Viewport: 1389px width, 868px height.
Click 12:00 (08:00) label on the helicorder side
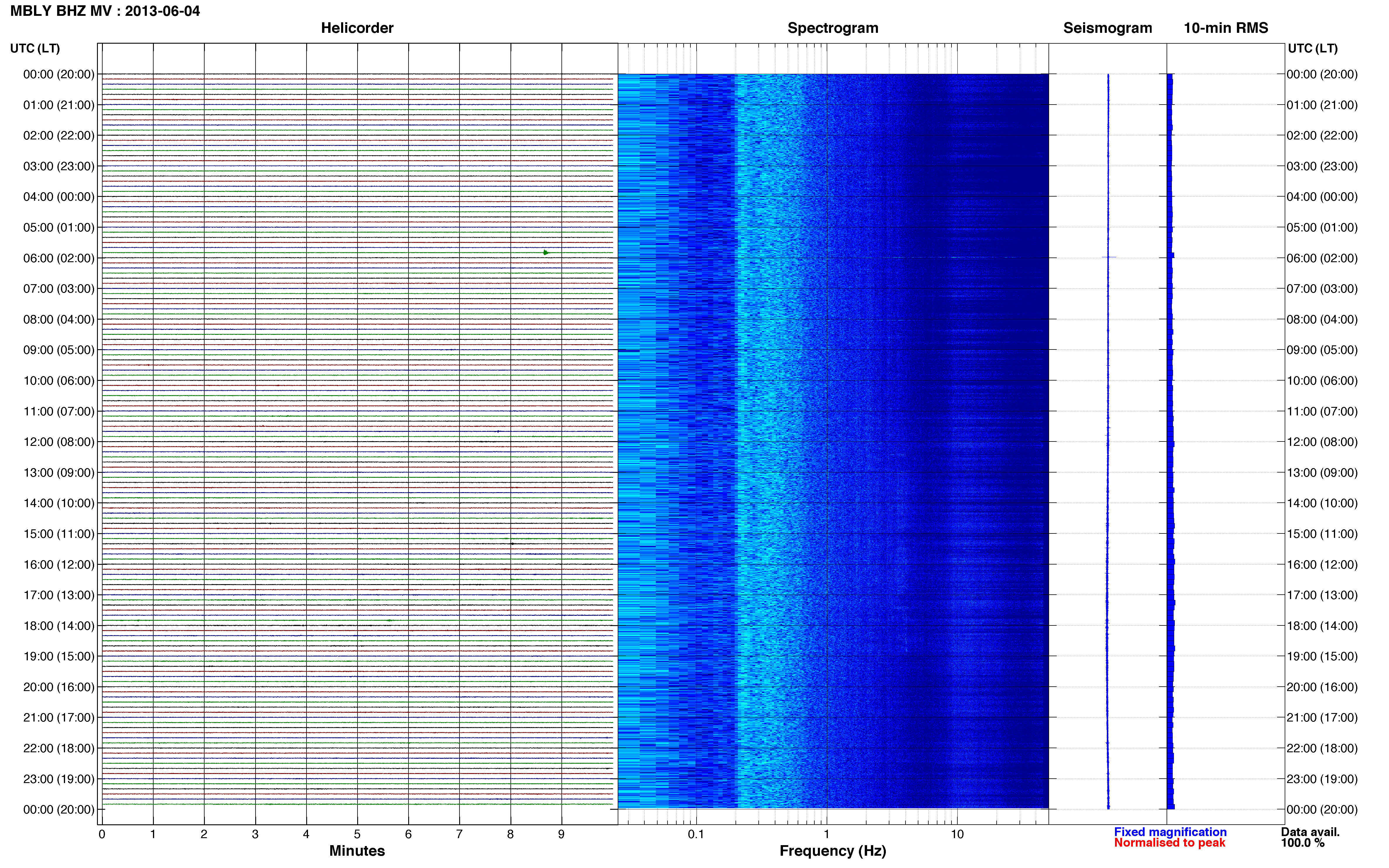(x=59, y=442)
